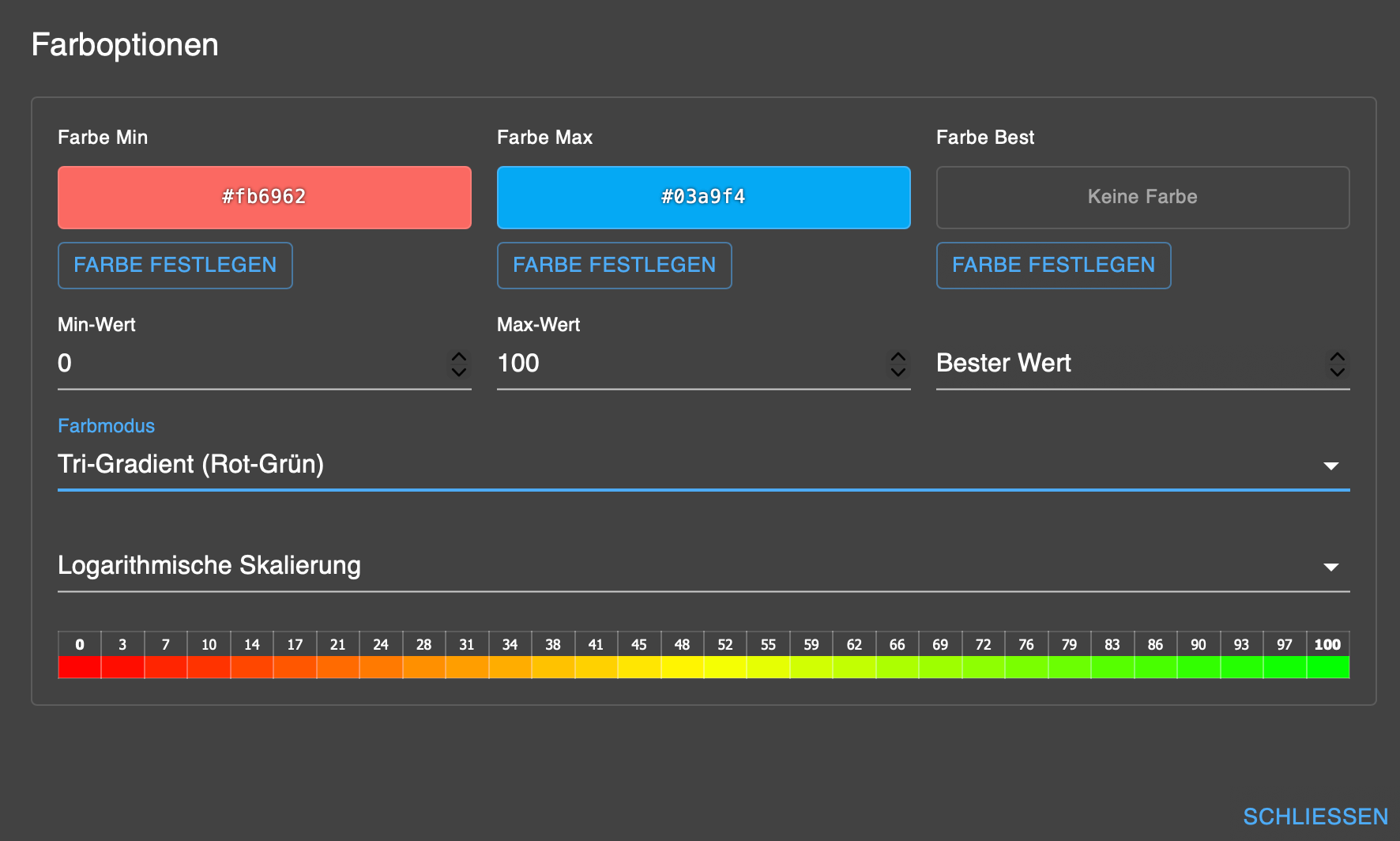This screenshot has height=841, width=1400.
Task: Increase Bester Wert with up arrow
Action: point(1338,356)
